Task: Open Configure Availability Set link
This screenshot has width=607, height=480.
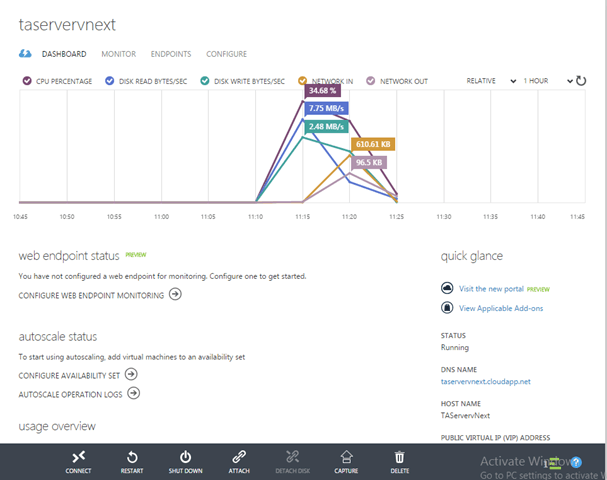Action: pos(69,375)
